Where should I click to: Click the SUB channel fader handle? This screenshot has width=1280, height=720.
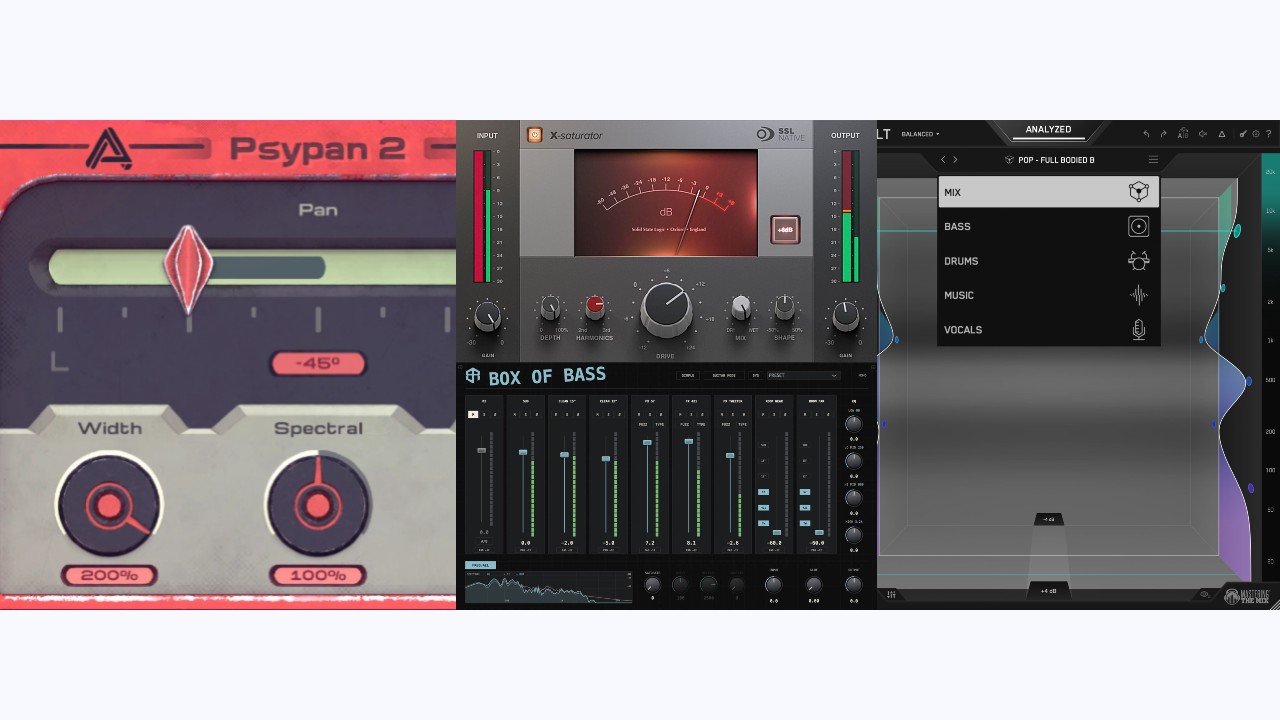click(523, 452)
